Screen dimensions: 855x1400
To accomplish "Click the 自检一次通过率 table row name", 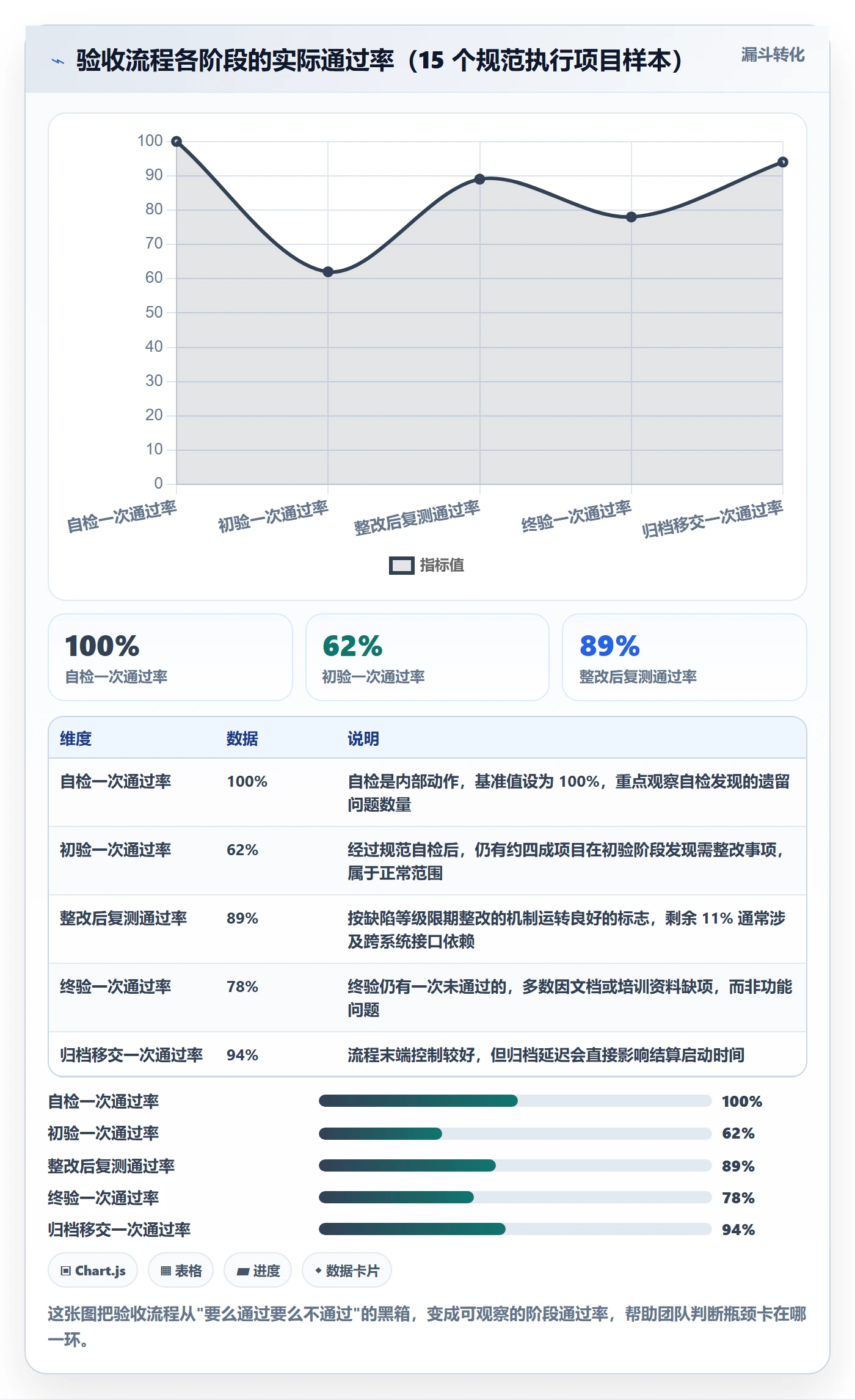I will click(115, 782).
